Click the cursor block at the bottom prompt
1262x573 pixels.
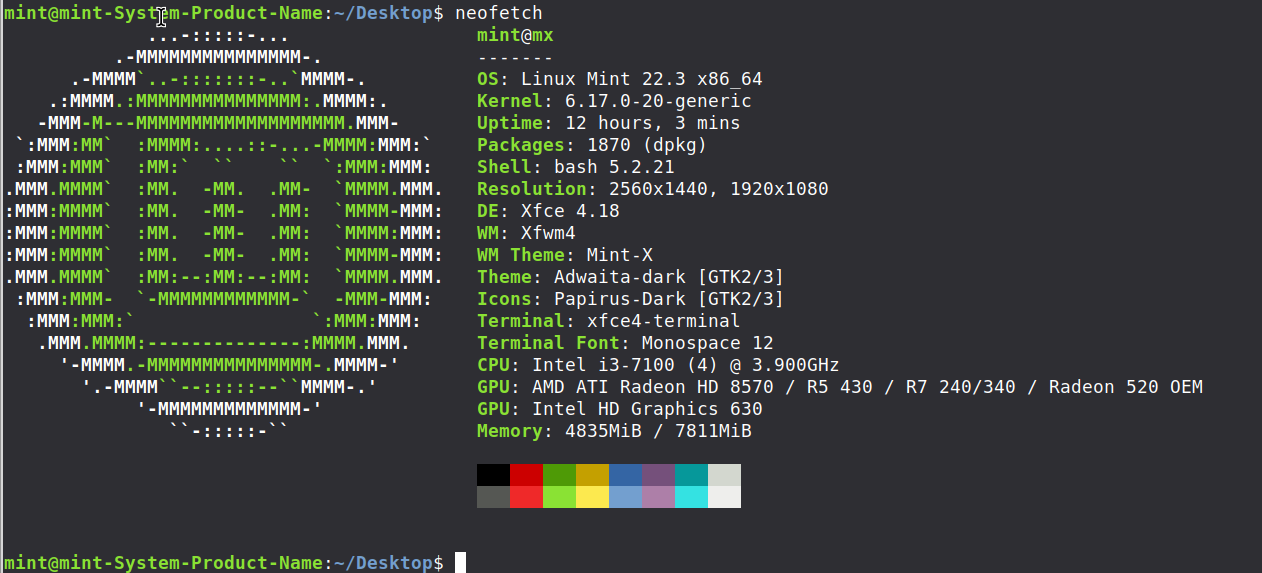coord(460,563)
